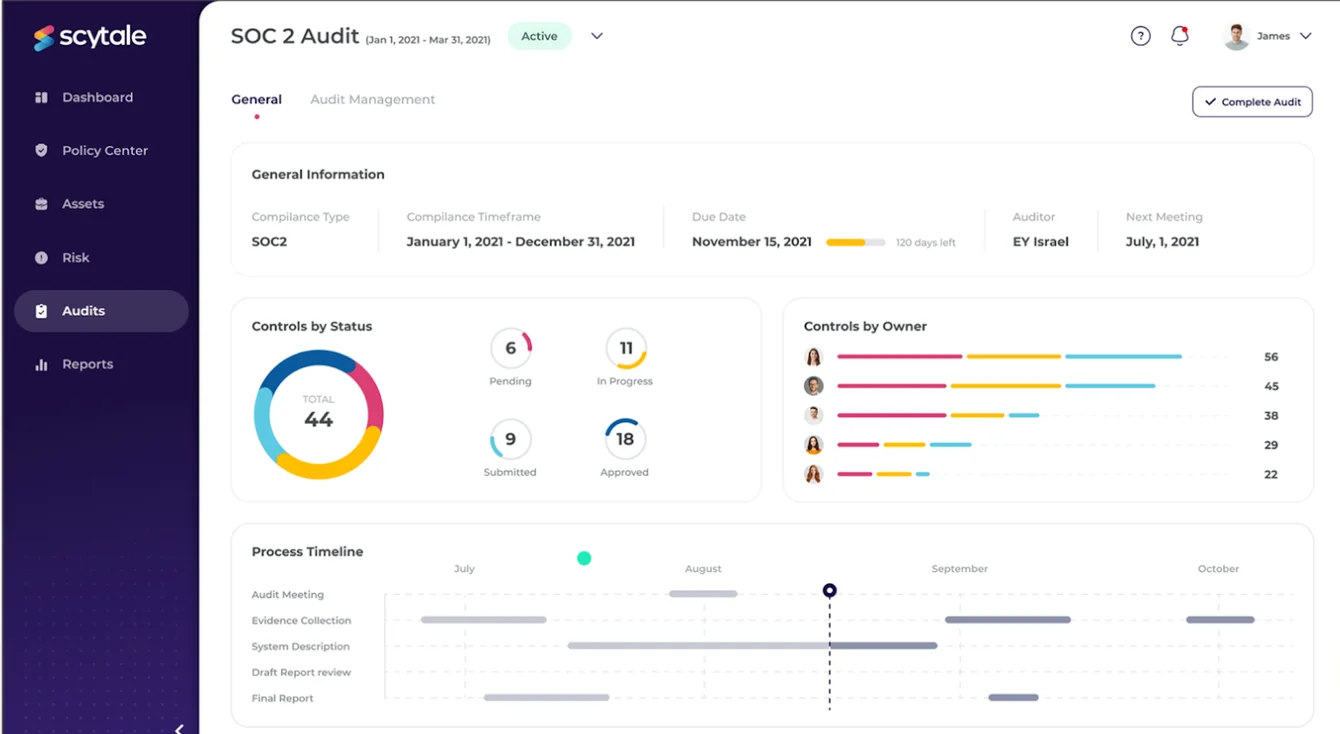The width and height of the screenshot is (1340, 734).
Task: Click the 'September' month header
Action: (960, 569)
